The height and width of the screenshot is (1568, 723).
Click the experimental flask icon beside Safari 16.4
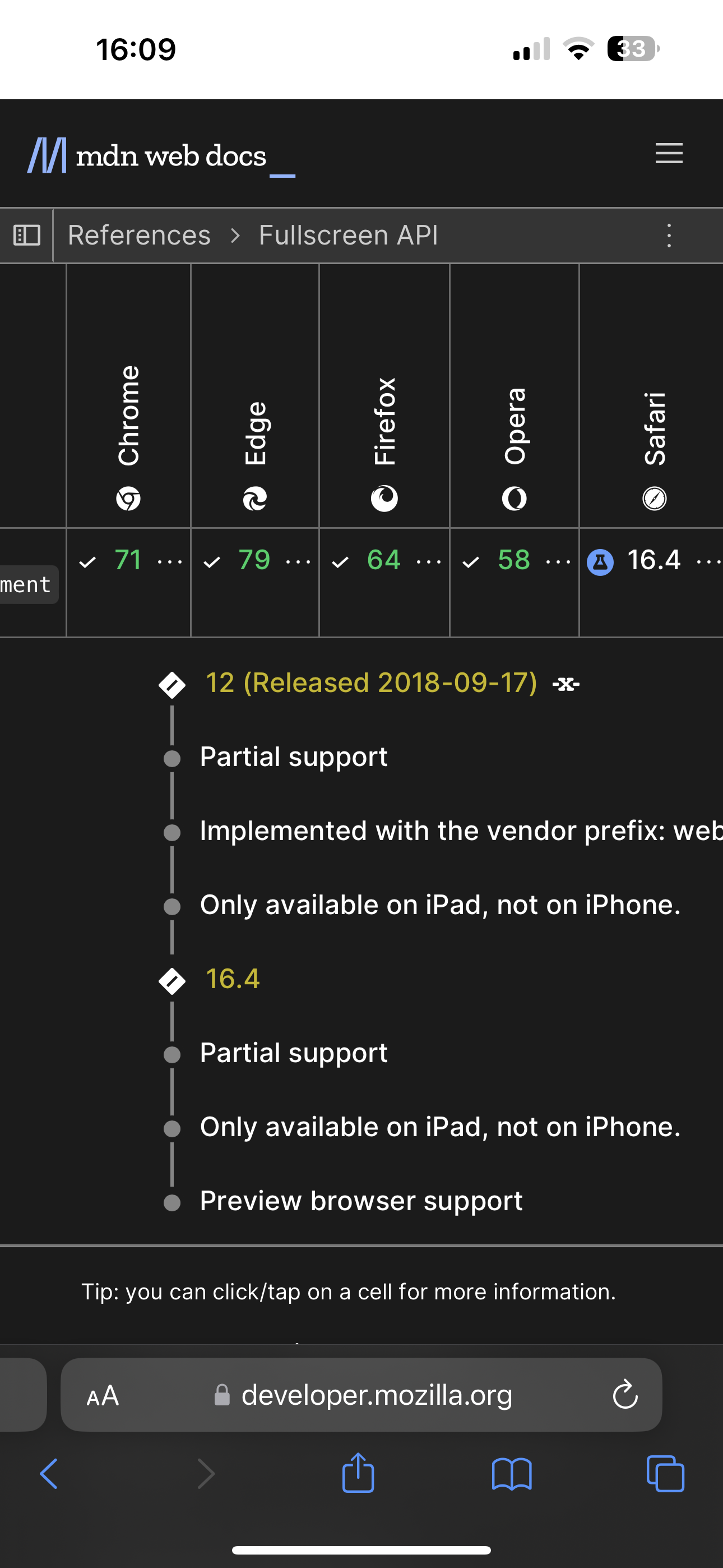click(x=600, y=561)
